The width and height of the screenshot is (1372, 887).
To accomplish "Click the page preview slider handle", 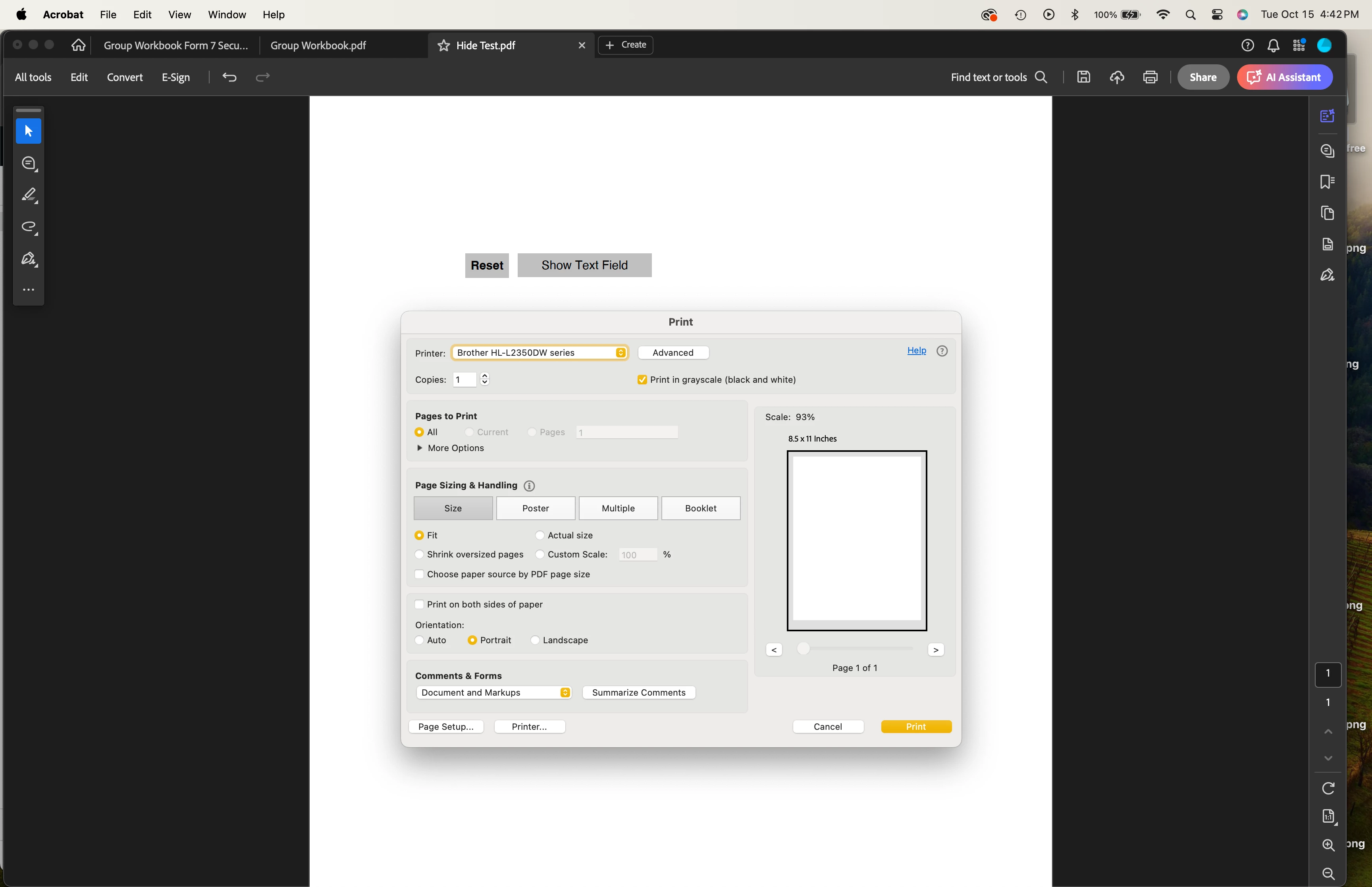I will click(x=803, y=649).
